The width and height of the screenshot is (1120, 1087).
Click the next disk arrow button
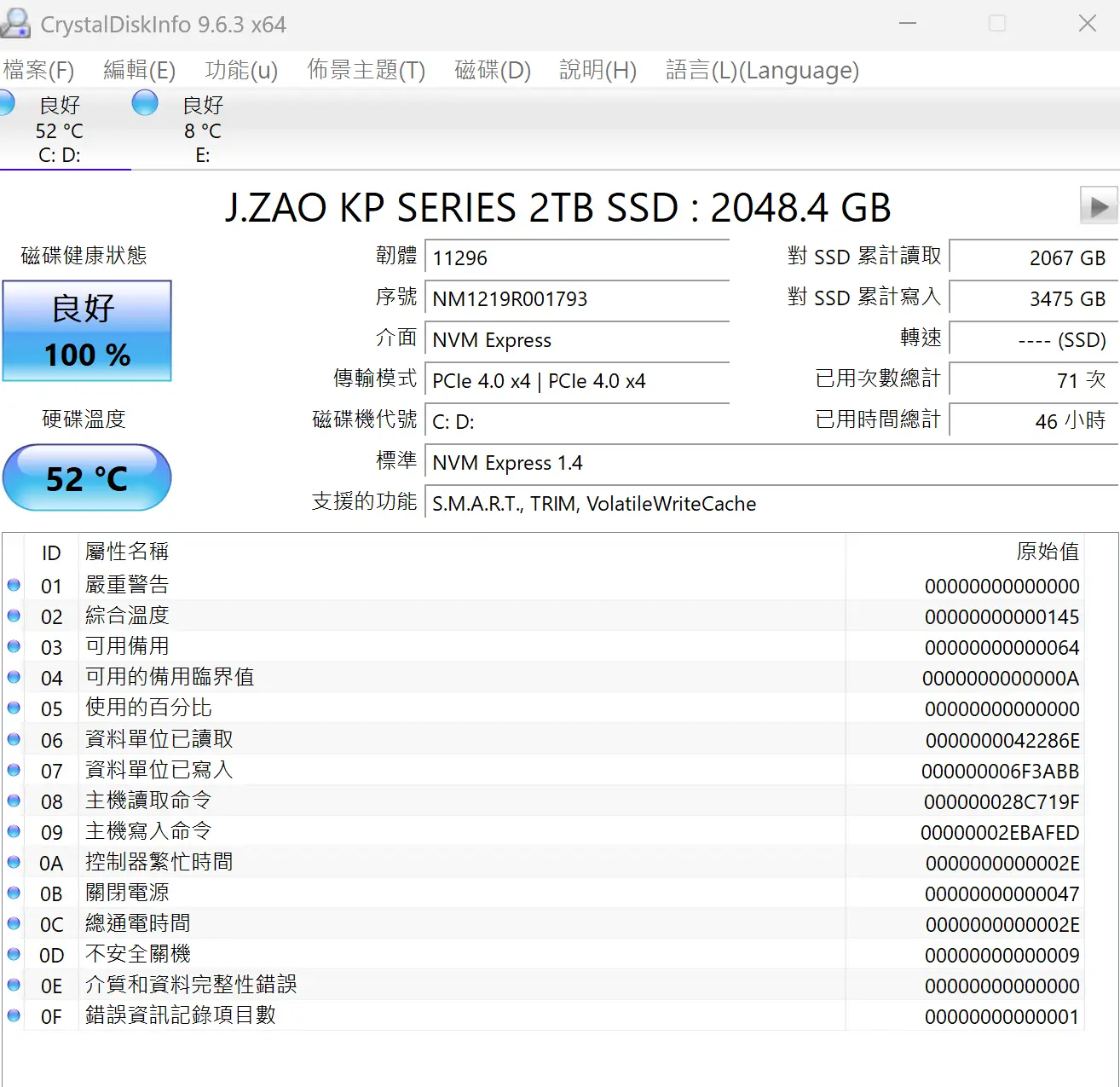(1099, 205)
